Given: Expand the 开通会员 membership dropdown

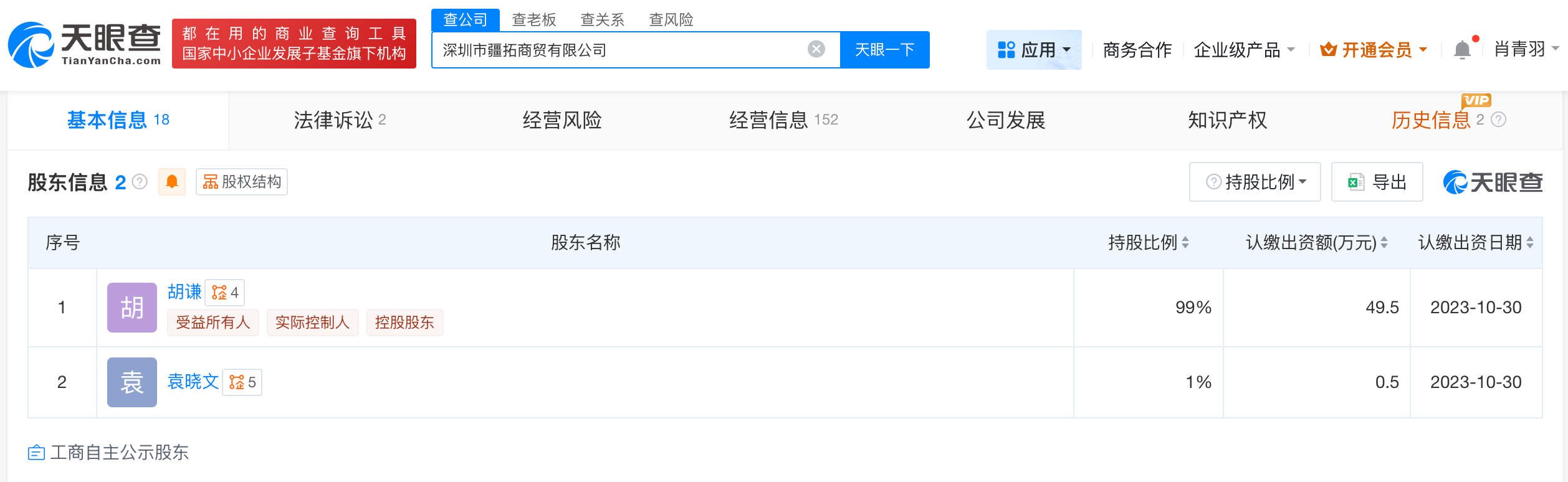Looking at the screenshot, I should pos(1374,50).
